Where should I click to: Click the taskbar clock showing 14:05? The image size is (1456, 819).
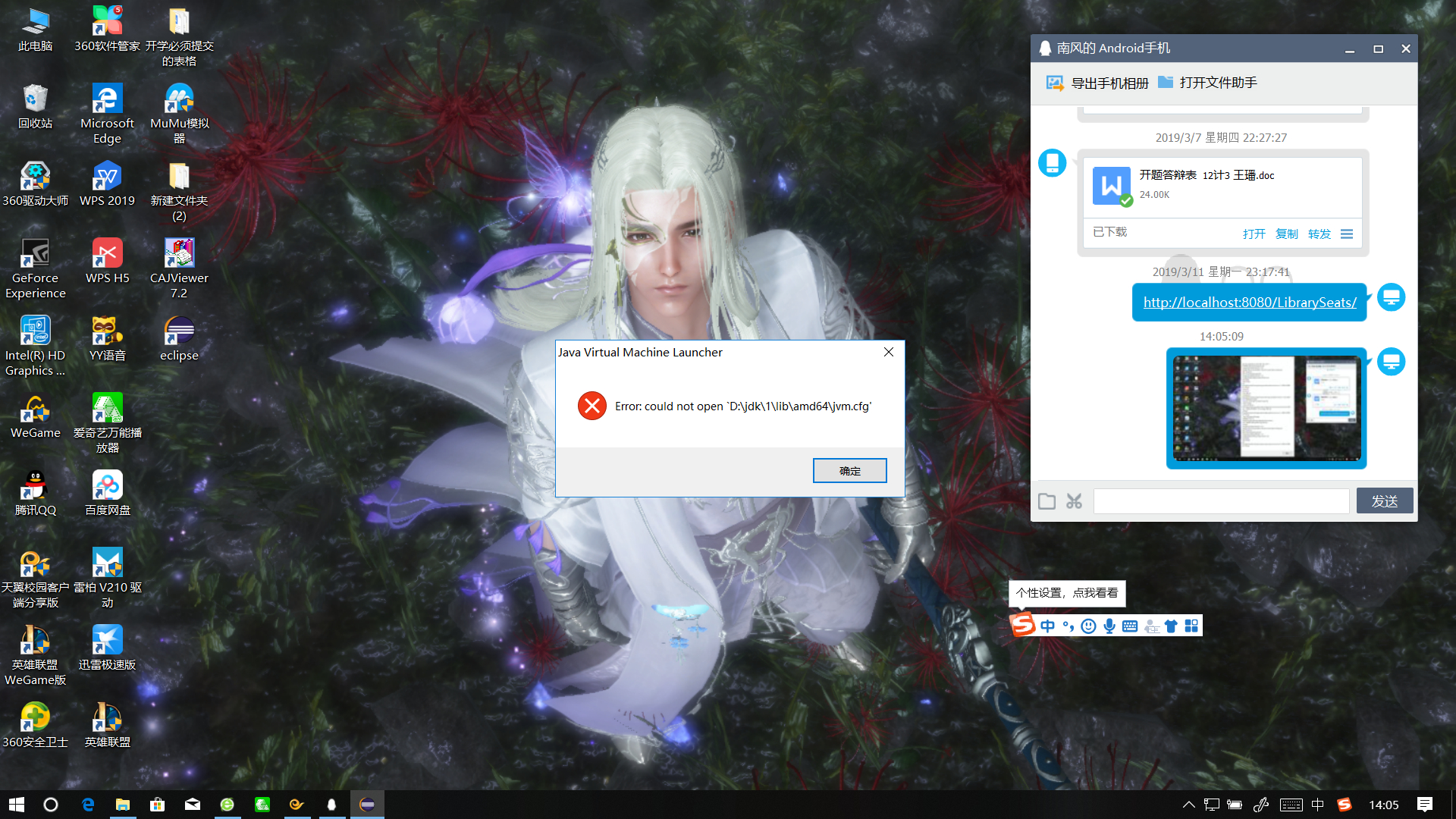pyautogui.click(x=1384, y=805)
